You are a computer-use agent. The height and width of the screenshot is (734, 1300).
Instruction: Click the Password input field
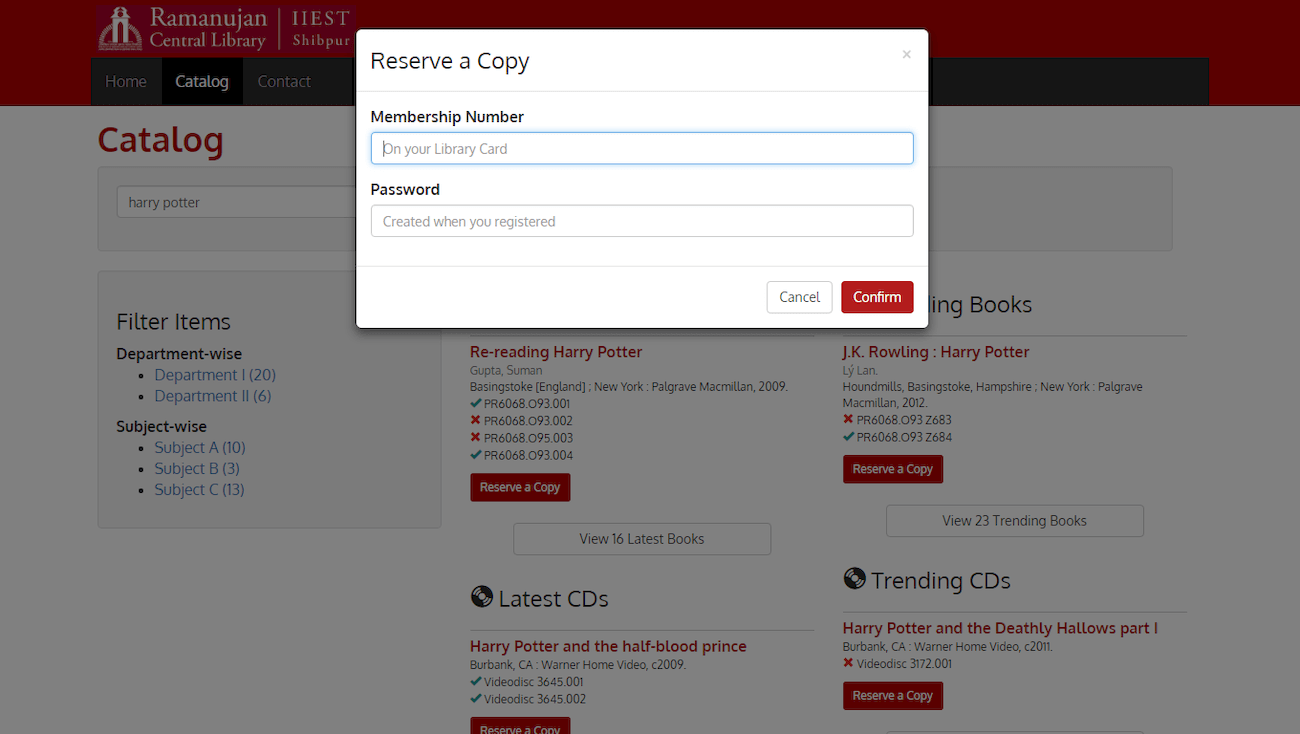pos(641,221)
